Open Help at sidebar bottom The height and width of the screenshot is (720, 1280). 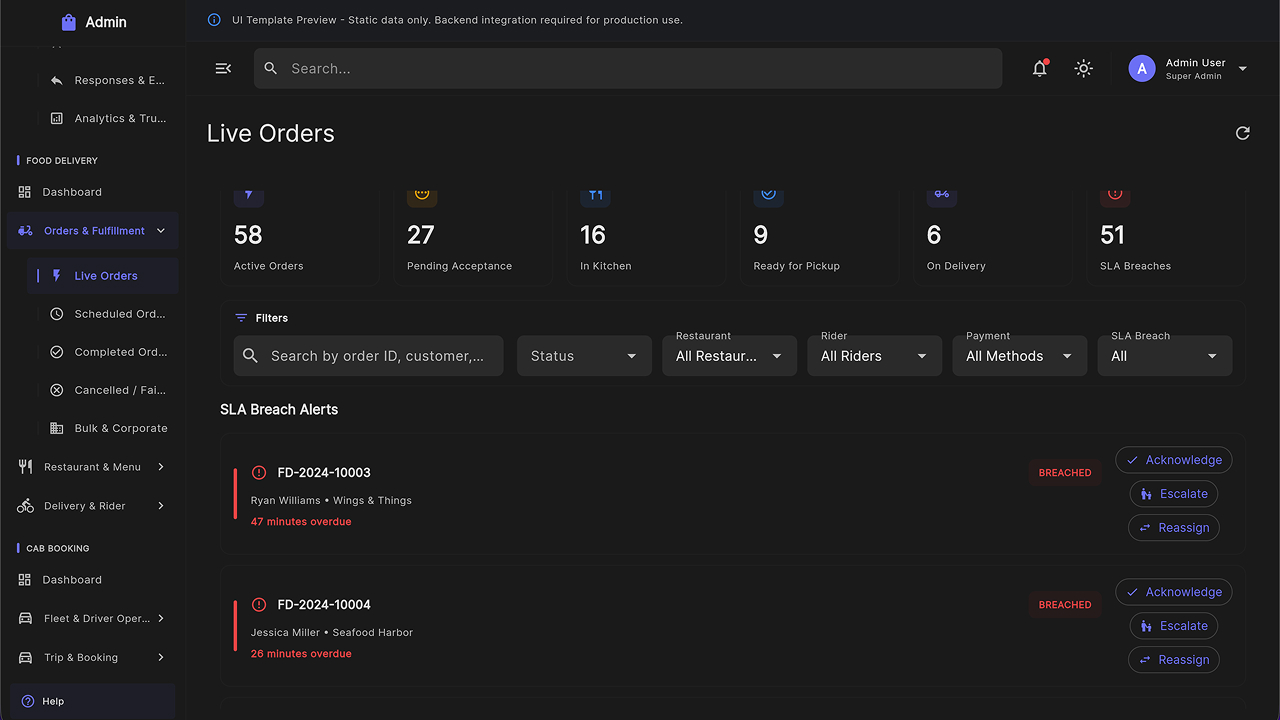coord(92,702)
